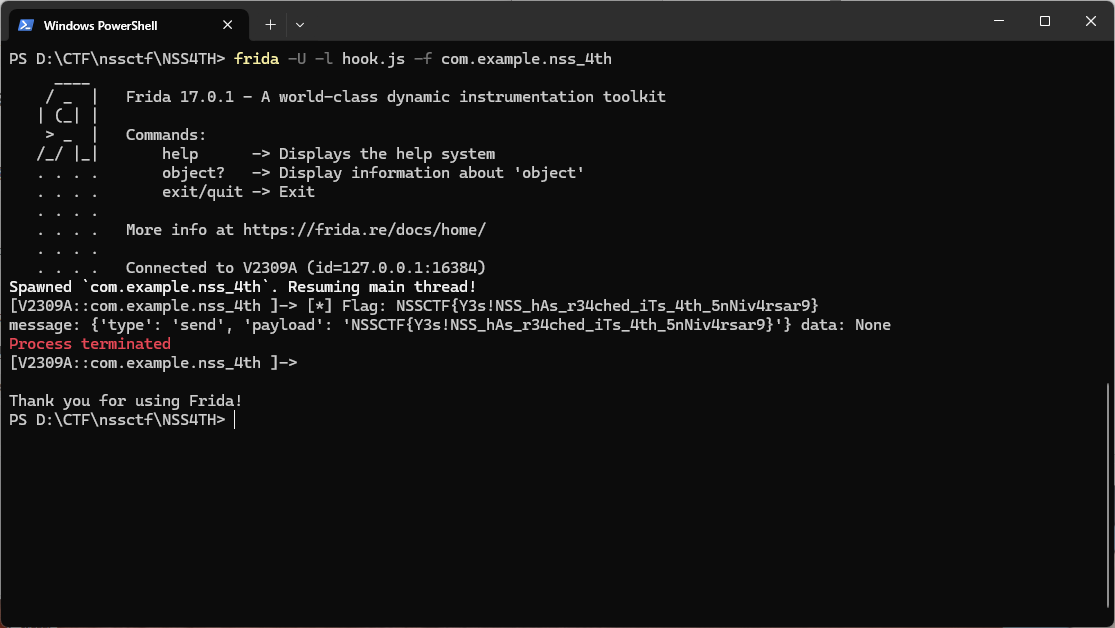Screen dimensions: 1115x628
Task: Click the frida command in the first line
Action: click(x=256, y=59)
